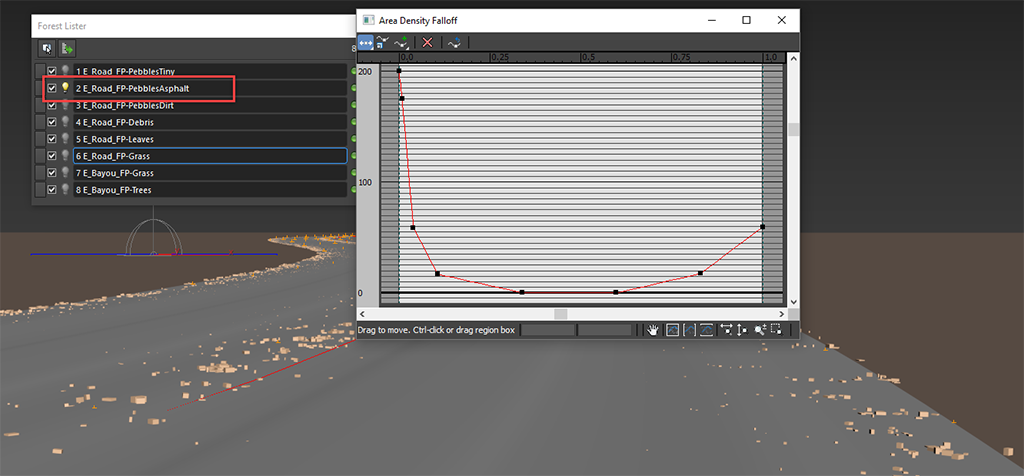This screenshot has height=476, width=1024.
Task: Select the Pan hand tool
Action: [x=653, y=329]
